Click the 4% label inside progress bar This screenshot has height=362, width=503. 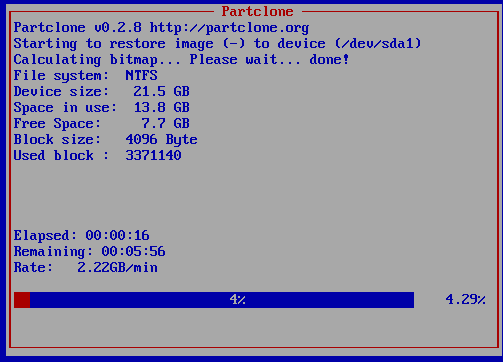tap(238, 300)
